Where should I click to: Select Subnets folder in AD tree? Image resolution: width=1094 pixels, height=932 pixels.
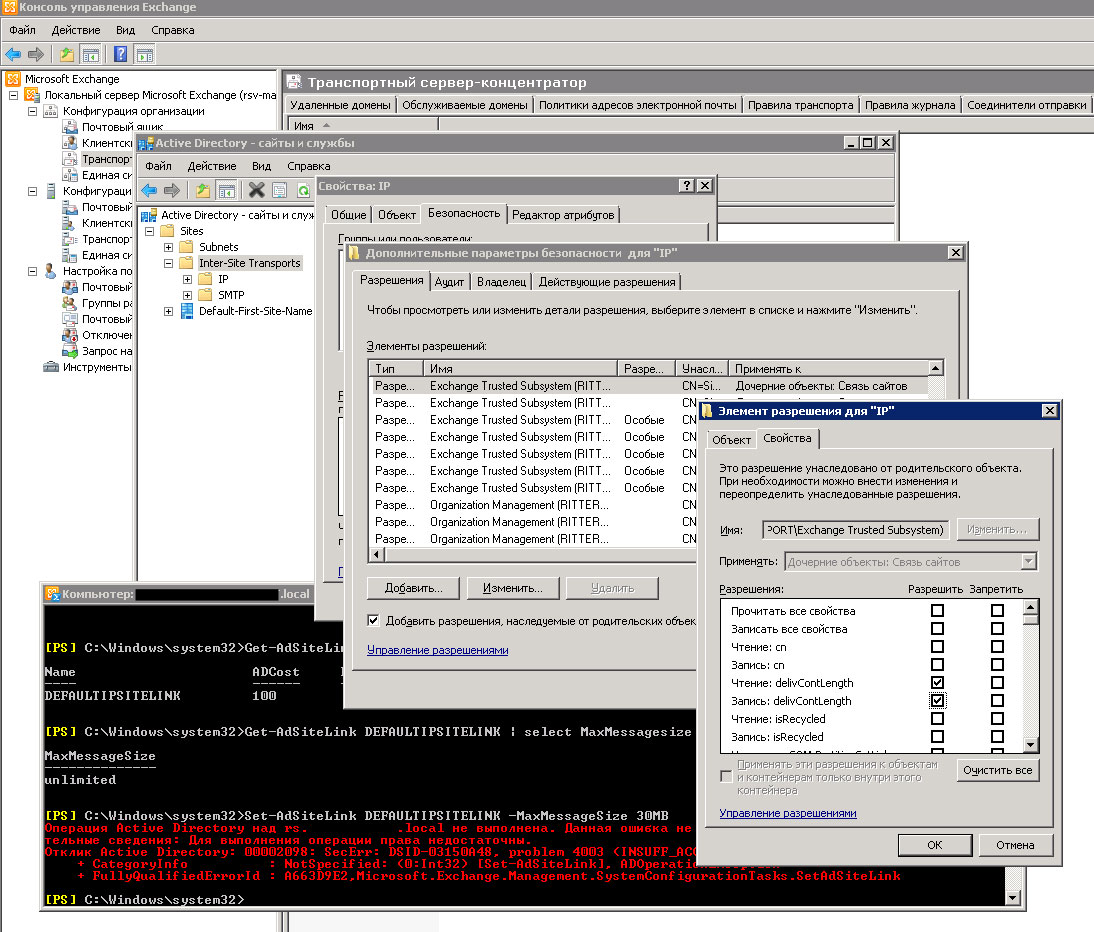[218, 247]
